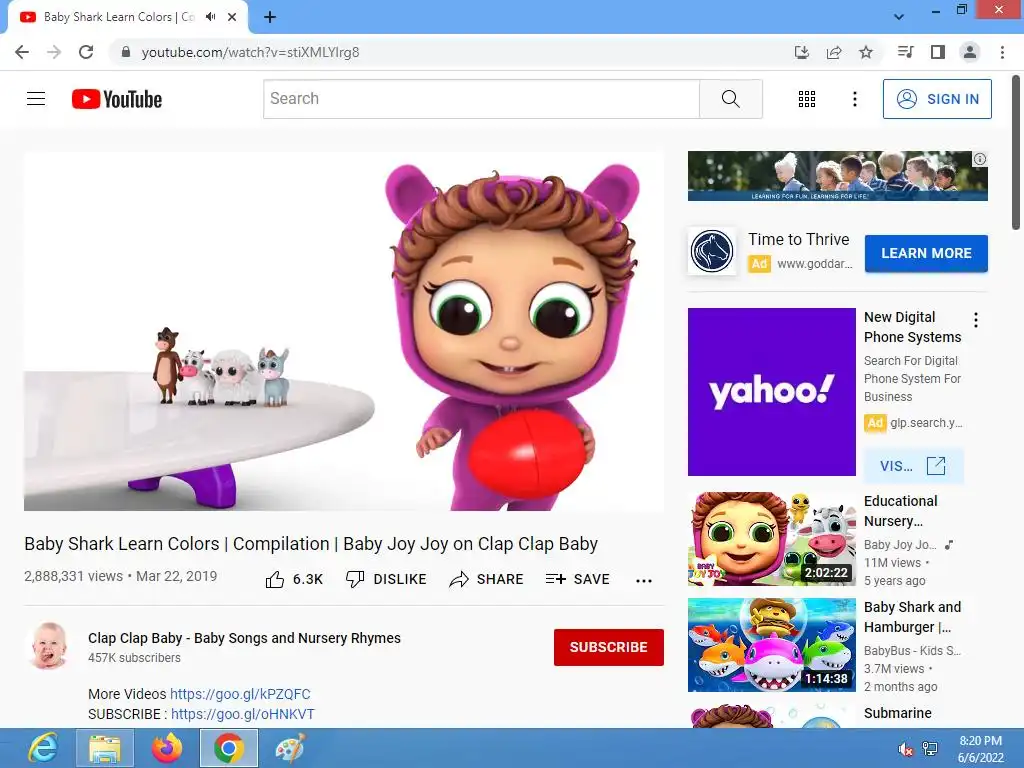This screenshot has width=1024, height=768.
Task: Install app icon in address bar
Action: coord(802,52)
